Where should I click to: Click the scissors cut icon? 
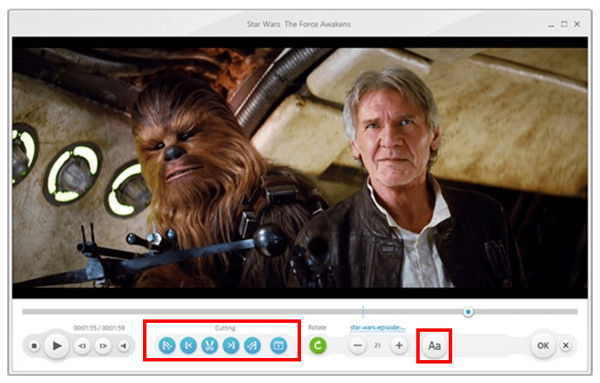pos(209,346)
